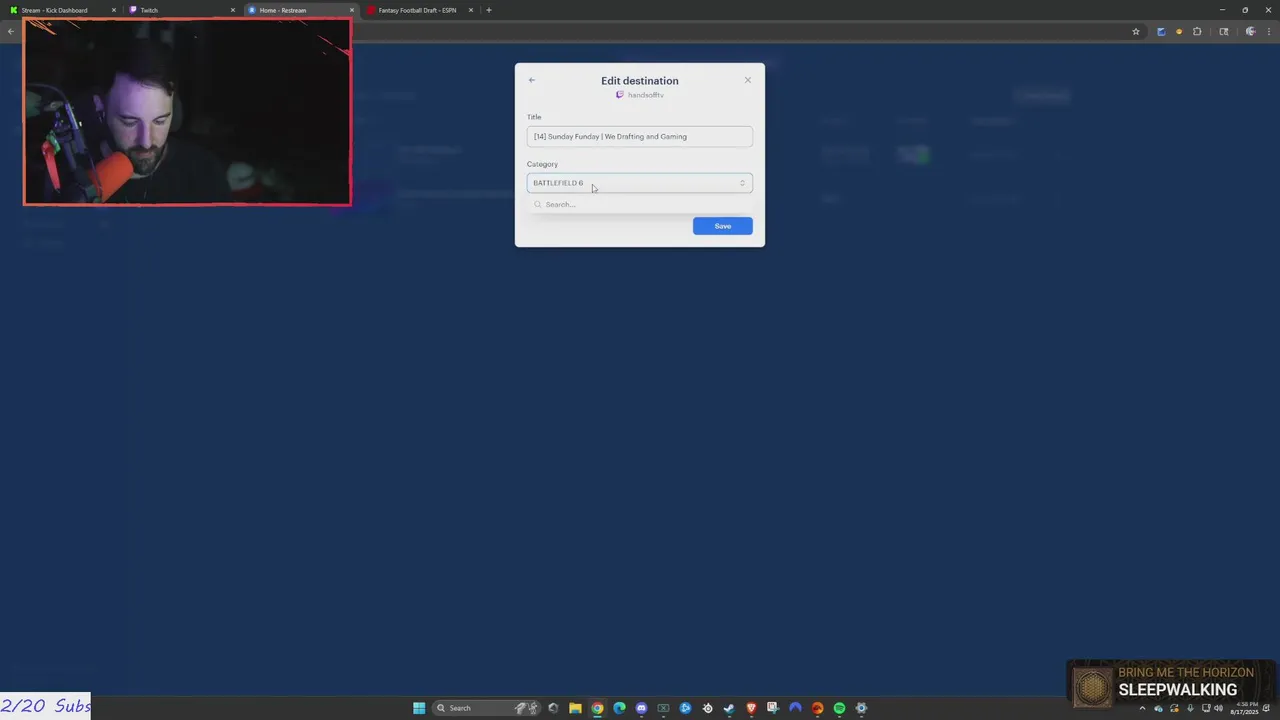This screenshot has height=720, width=1280.
Task: Open the clock showing 4:38 PM
Action: coord(1247,708)
